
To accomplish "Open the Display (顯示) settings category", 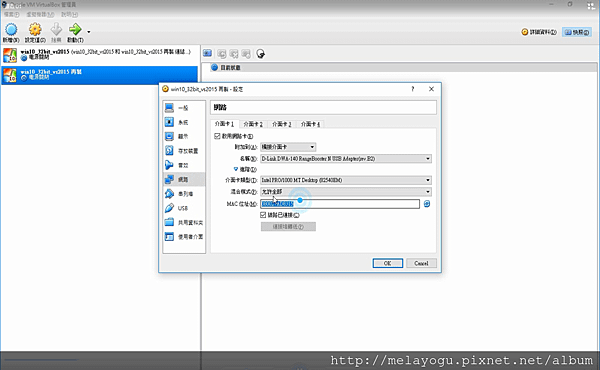I will tap(184, 136).
